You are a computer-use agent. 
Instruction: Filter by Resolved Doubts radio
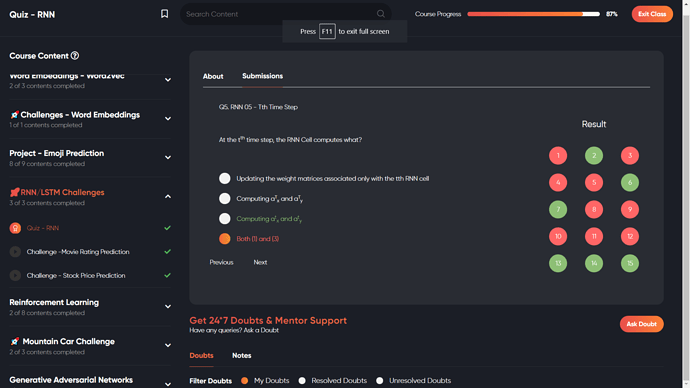(302, 381)
